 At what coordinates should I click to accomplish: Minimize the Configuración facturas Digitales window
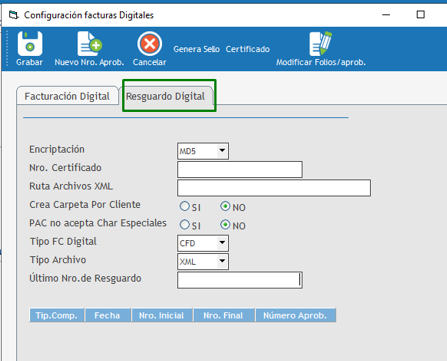tap(386, 15)
